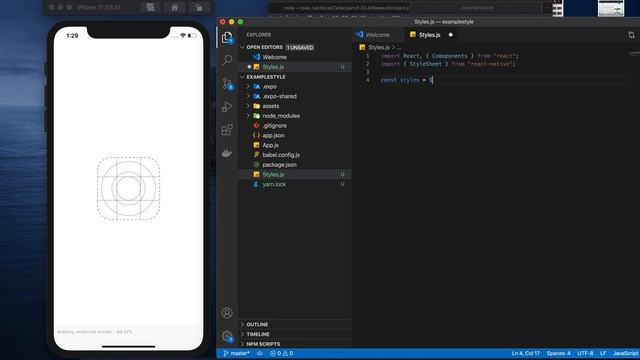Screen dimensions: 640x360
Task: Open the Extensions view
Action: pos(227,130)
